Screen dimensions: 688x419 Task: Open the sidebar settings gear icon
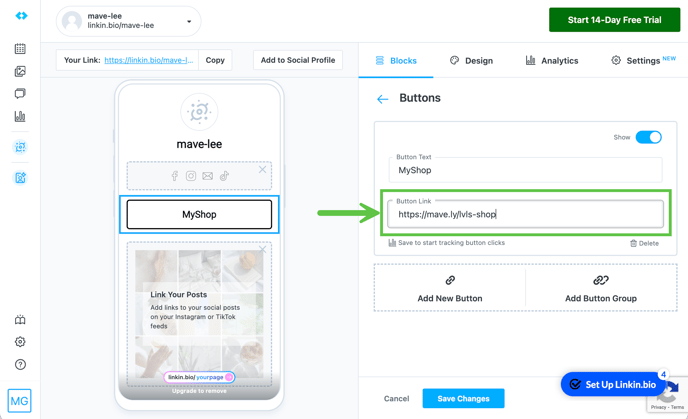(20, 342)
